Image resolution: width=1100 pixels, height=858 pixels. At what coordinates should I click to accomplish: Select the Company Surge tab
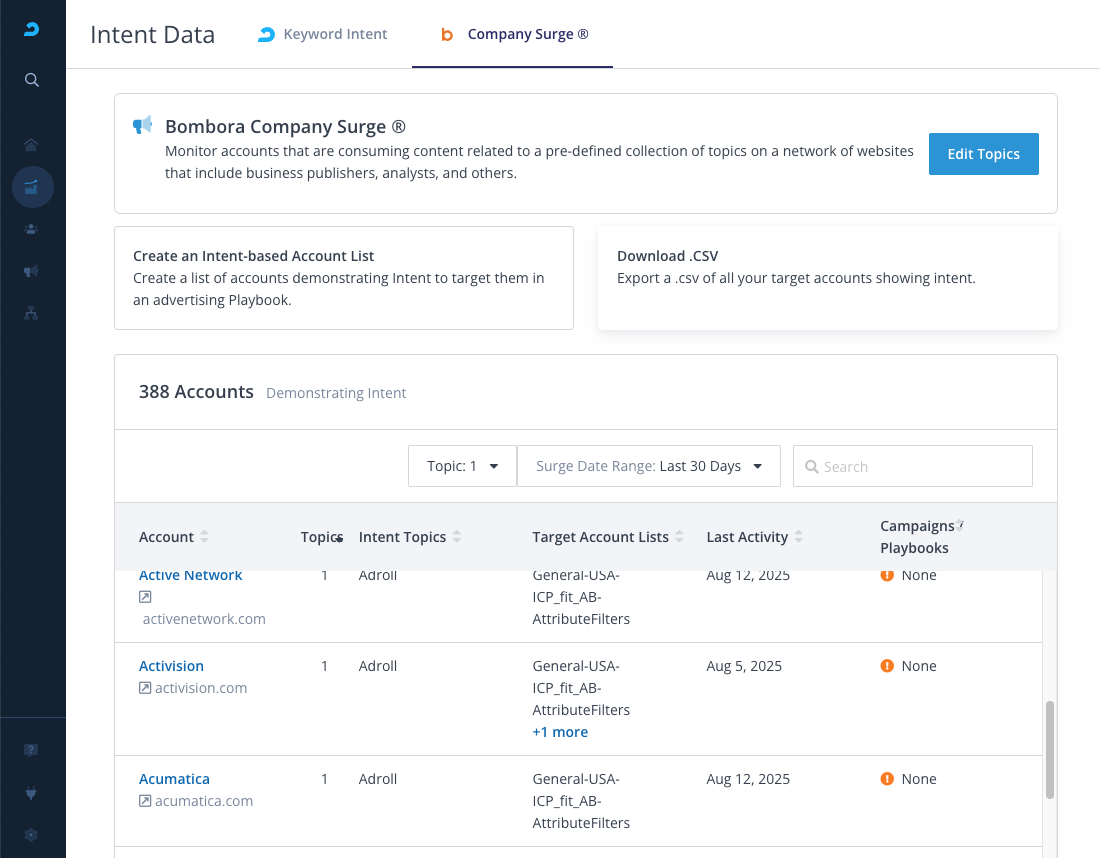[x=514, y=34]
